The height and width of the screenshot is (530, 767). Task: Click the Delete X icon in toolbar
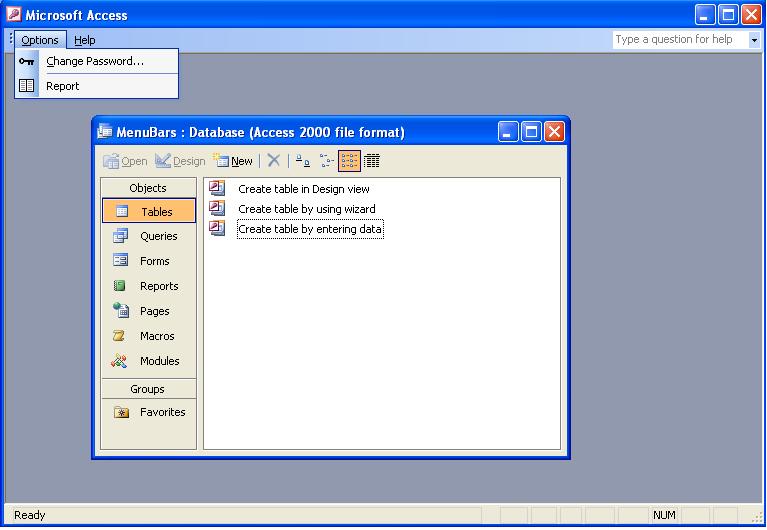pos(273,161)
